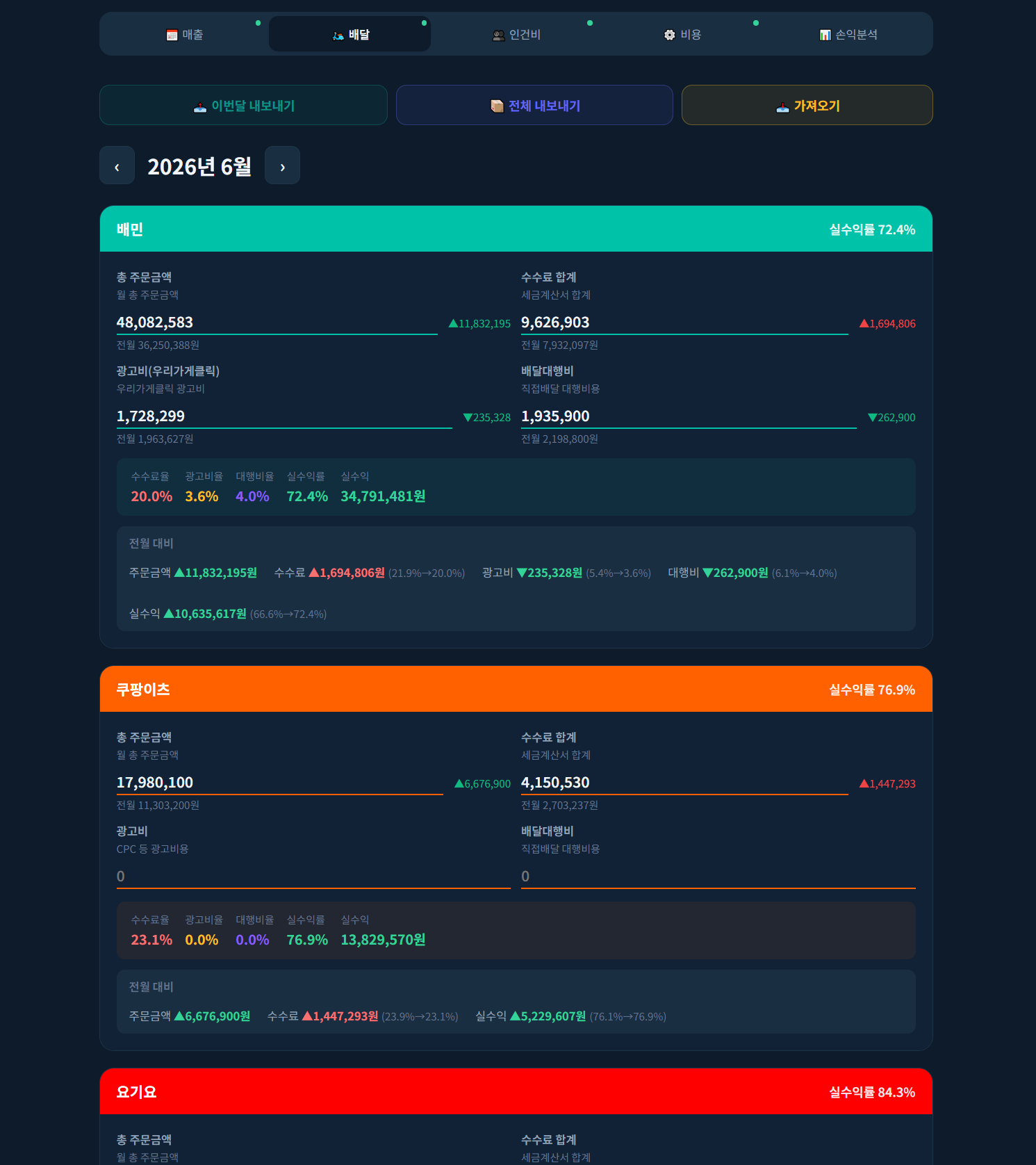Viewport: 1036px width, 1165px height.
Task: Click the 쿠팡이츠 card header title
Action: pyautogui.click(x=143, y=690)
